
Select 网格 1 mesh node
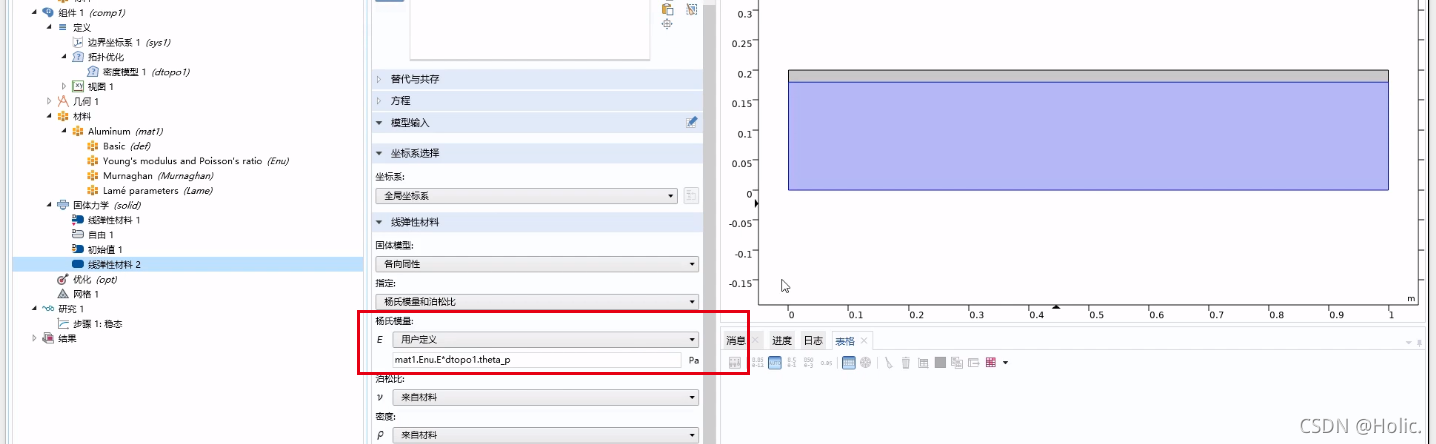pyautogui.click(x=86, y=294)
